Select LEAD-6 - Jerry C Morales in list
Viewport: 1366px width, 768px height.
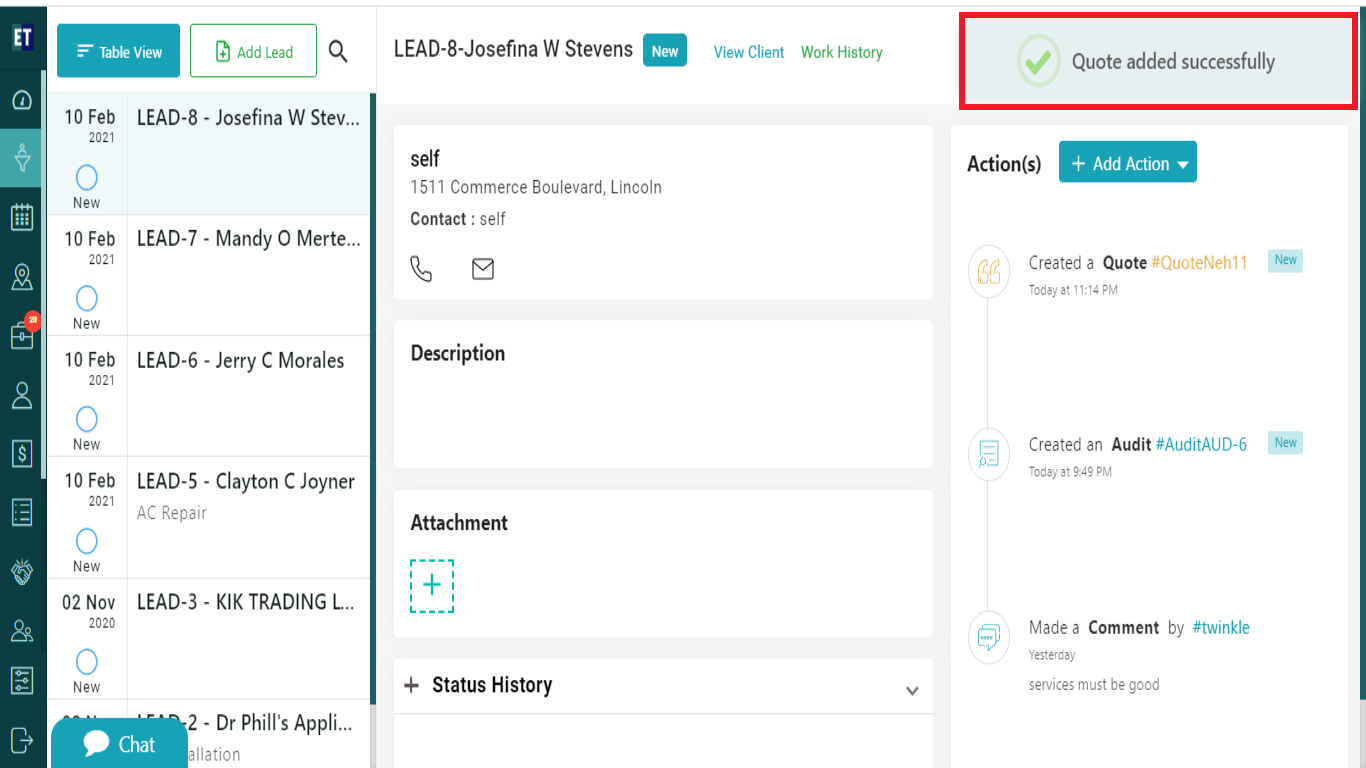click(x=208, y=397)
